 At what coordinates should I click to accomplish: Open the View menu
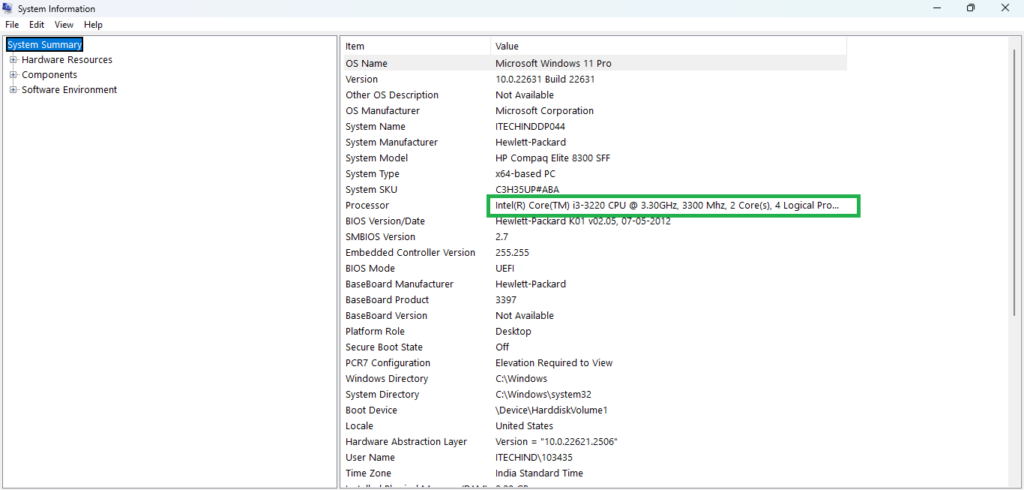[x=64, y=25]
